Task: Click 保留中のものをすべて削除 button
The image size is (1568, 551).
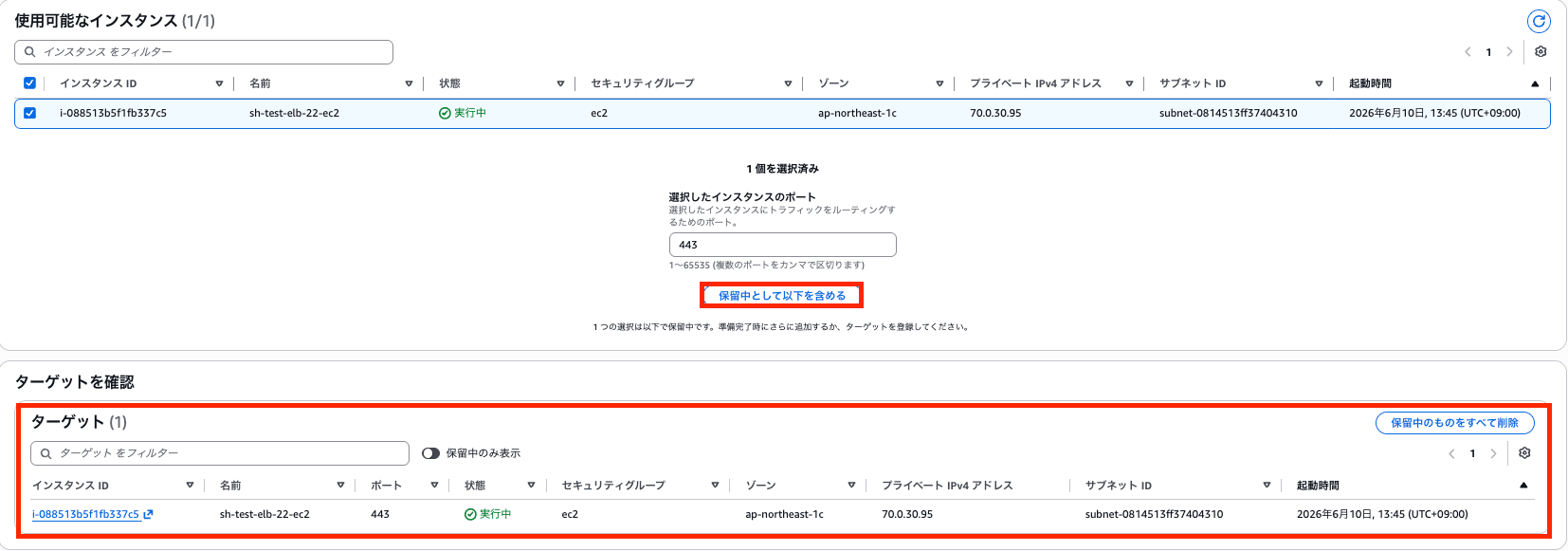Action: (x=1454, y=423)
